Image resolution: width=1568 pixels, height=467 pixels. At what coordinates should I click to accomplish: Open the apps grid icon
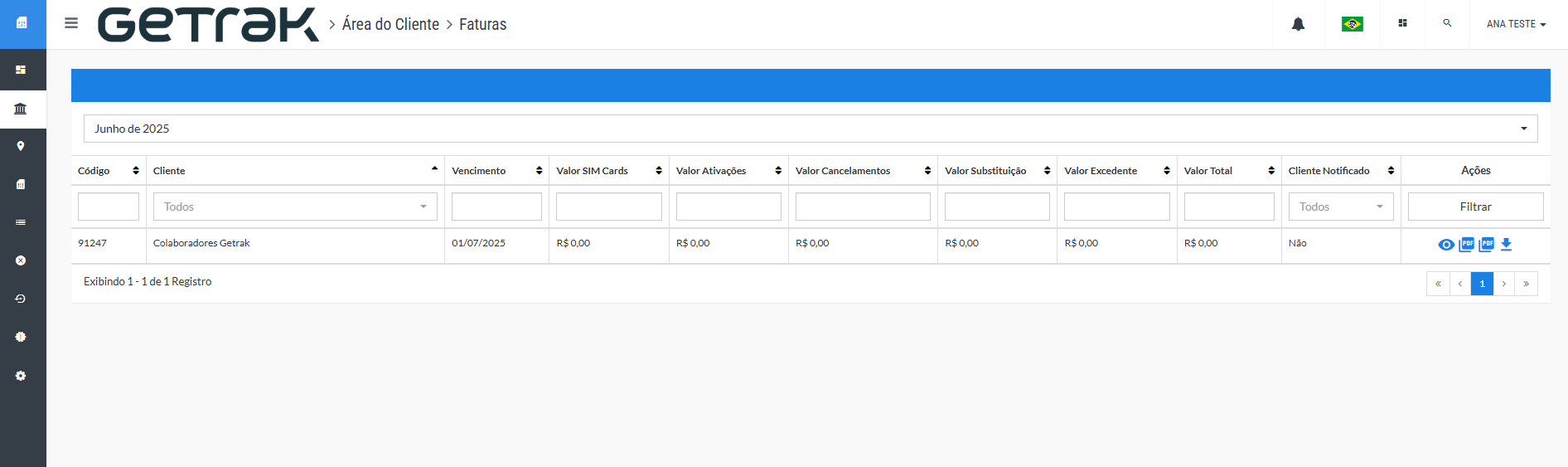click(x=1402, y=23)
